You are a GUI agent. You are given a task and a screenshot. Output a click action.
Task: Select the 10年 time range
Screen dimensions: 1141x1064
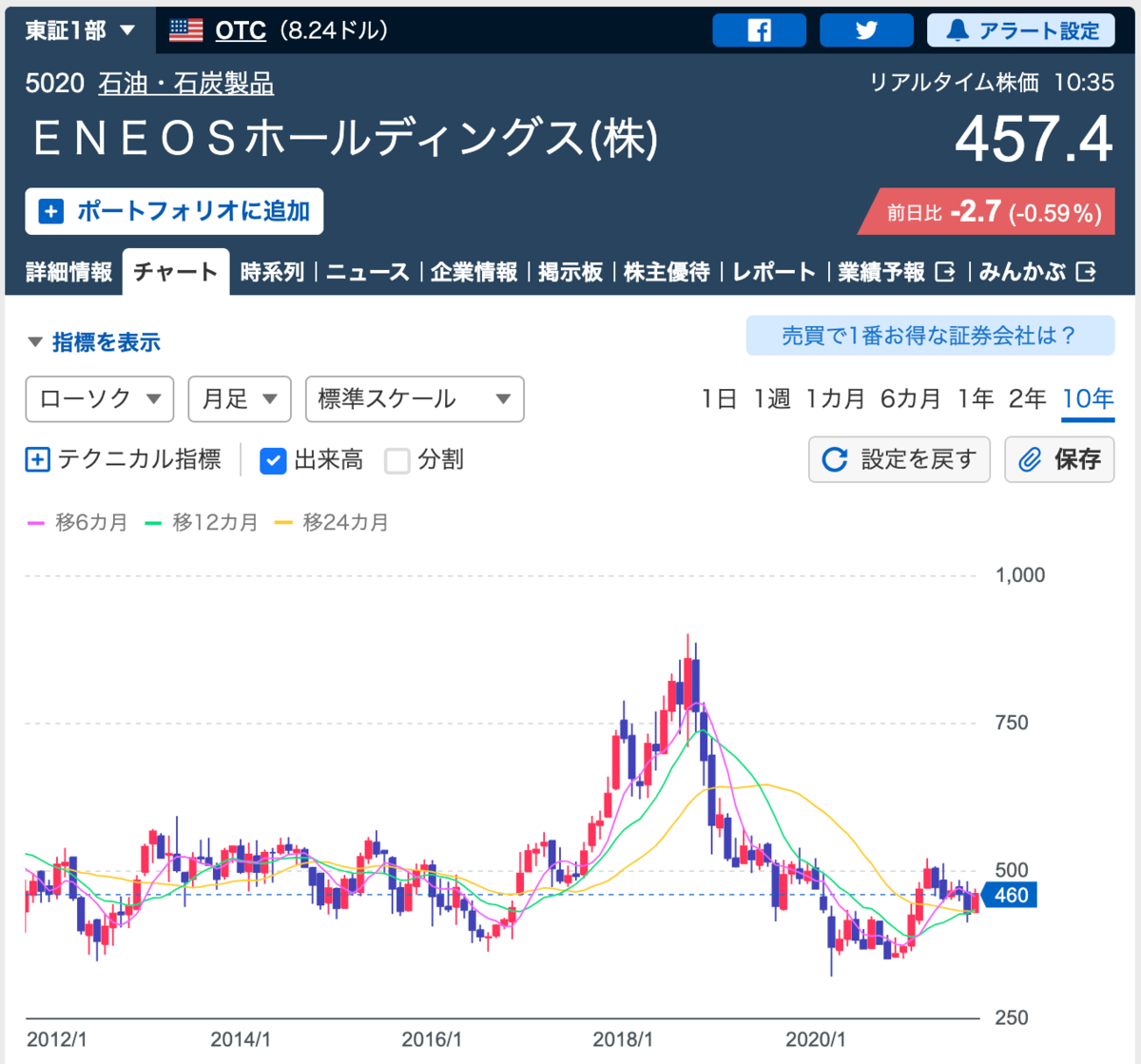click(1088, 399)
